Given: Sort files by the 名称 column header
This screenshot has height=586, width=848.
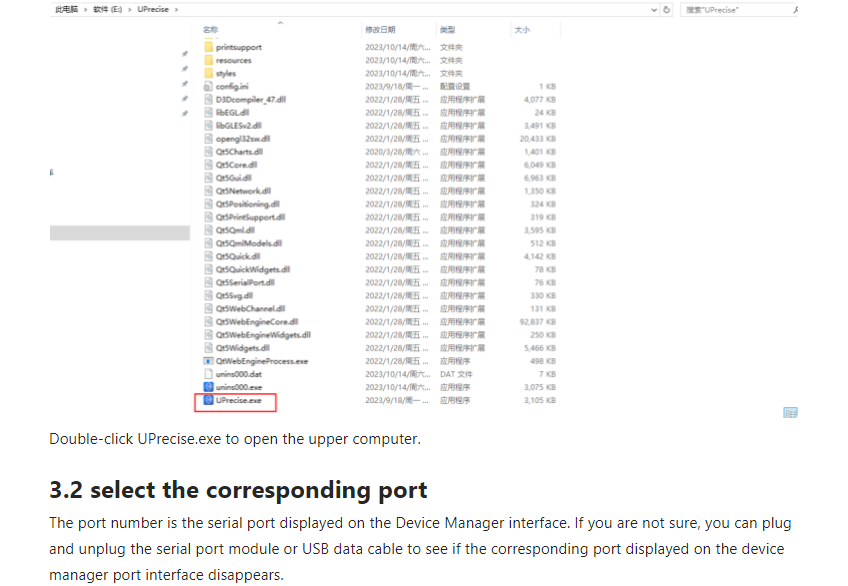Looking at the screenshot, I should click(210, 30).
